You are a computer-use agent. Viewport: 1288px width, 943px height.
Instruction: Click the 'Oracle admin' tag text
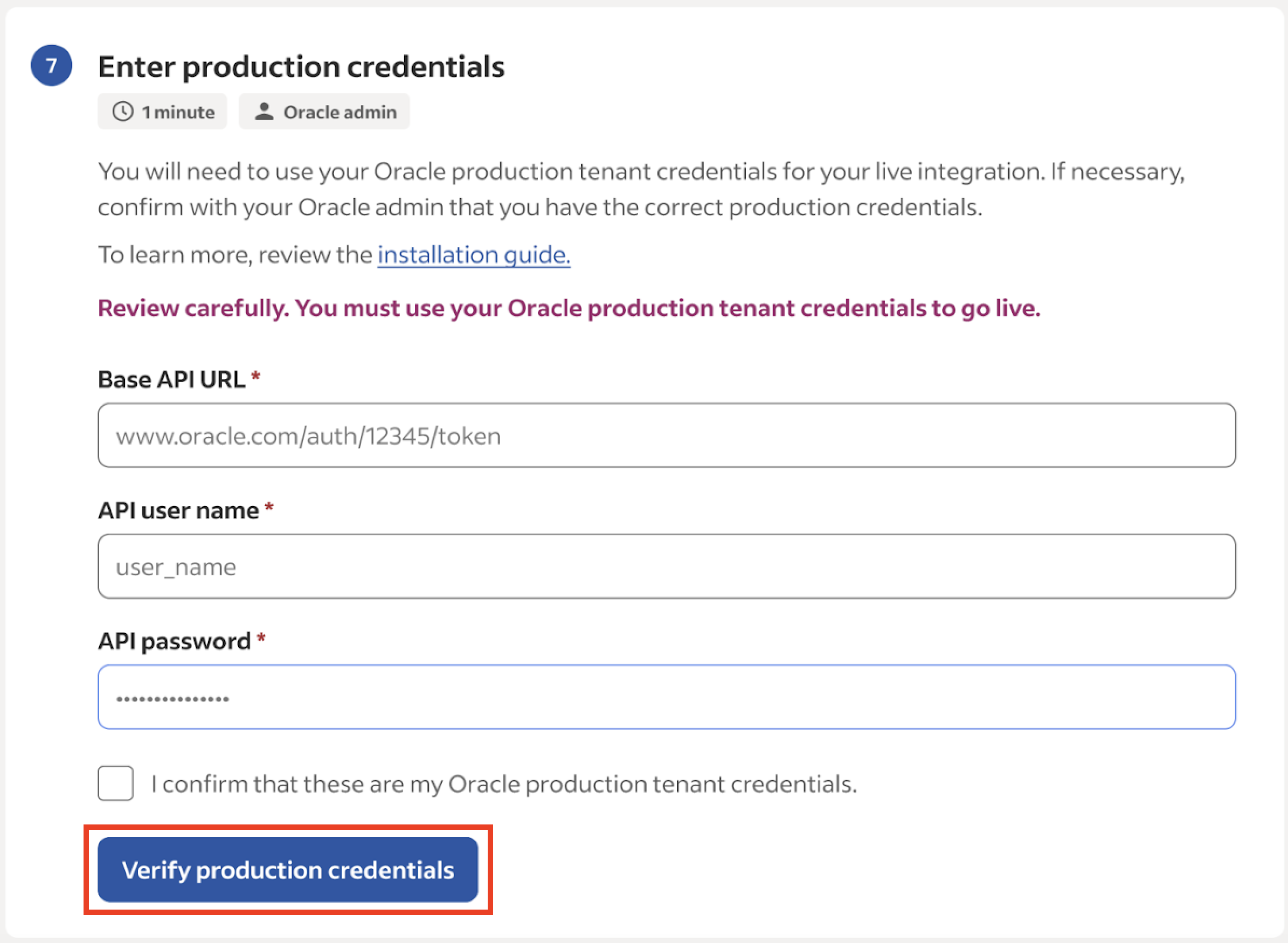(340, 112)
